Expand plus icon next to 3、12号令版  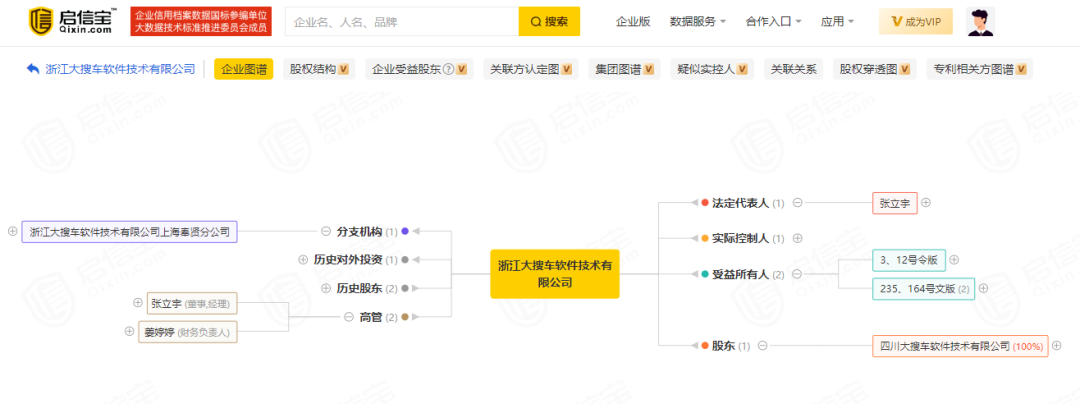(x=954, y=259)
